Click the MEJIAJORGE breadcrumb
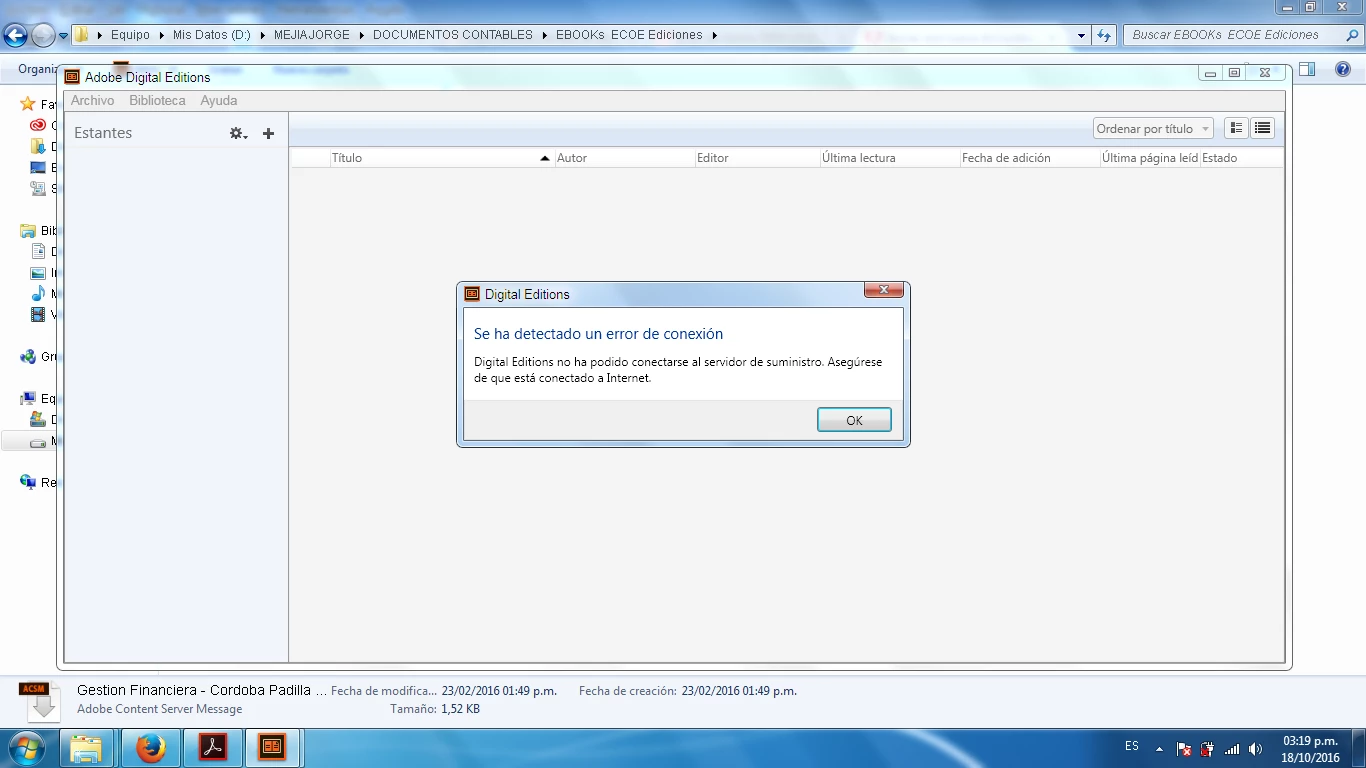 coord(312,35)
